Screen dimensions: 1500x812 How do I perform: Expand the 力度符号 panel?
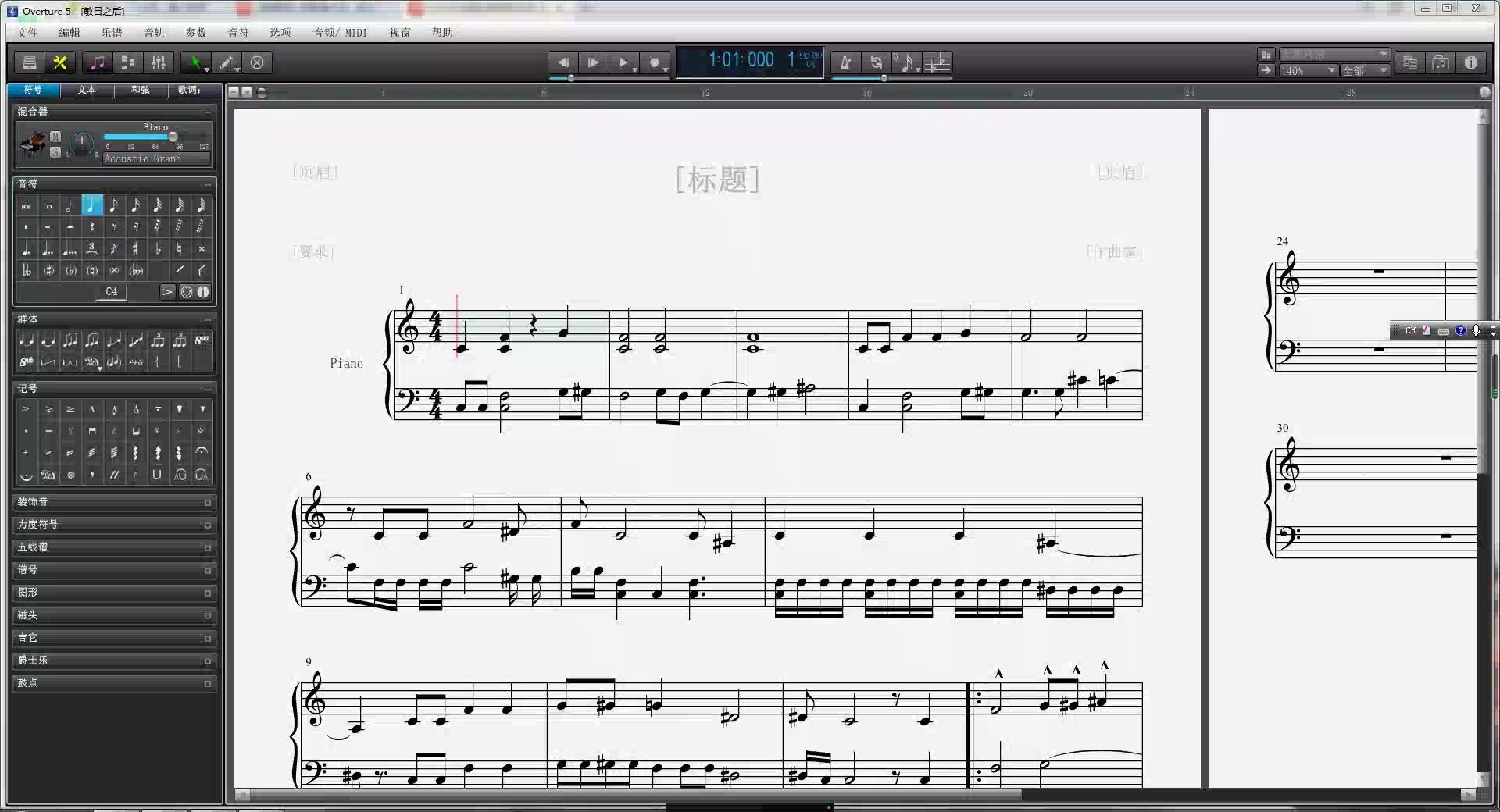tap(115, 525)
